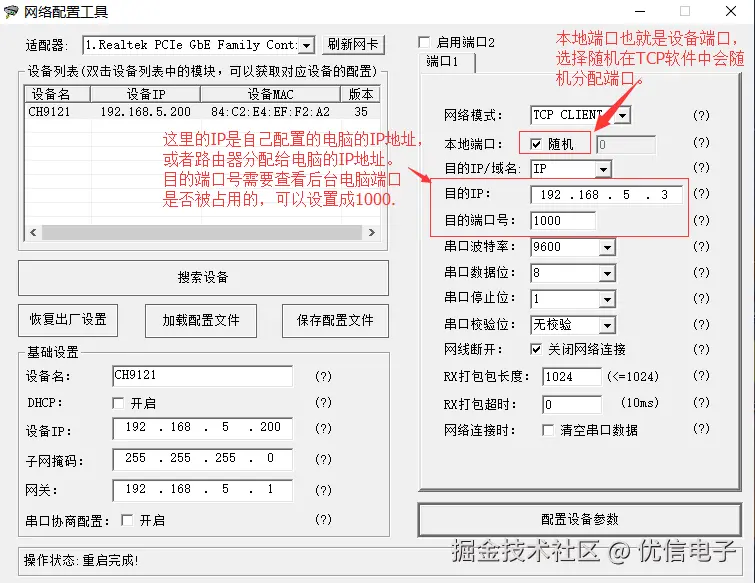
Task: Open help (?) for DHCP
Action: tap(323, 402)
